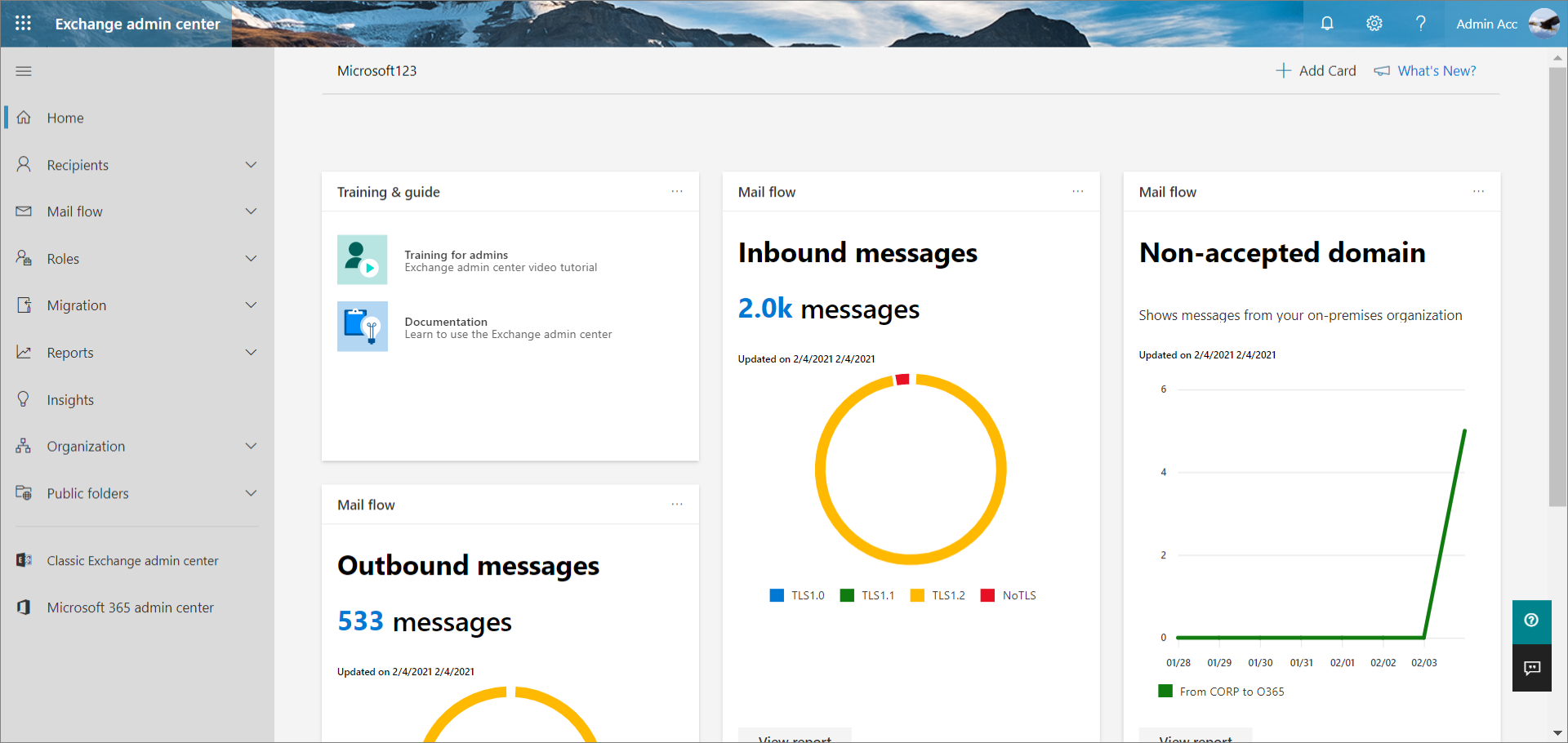The width and height of the screenshot is (1568, 743).
Task: Launch the Microsoft app launcher waffle
Action: click(23, 24)
